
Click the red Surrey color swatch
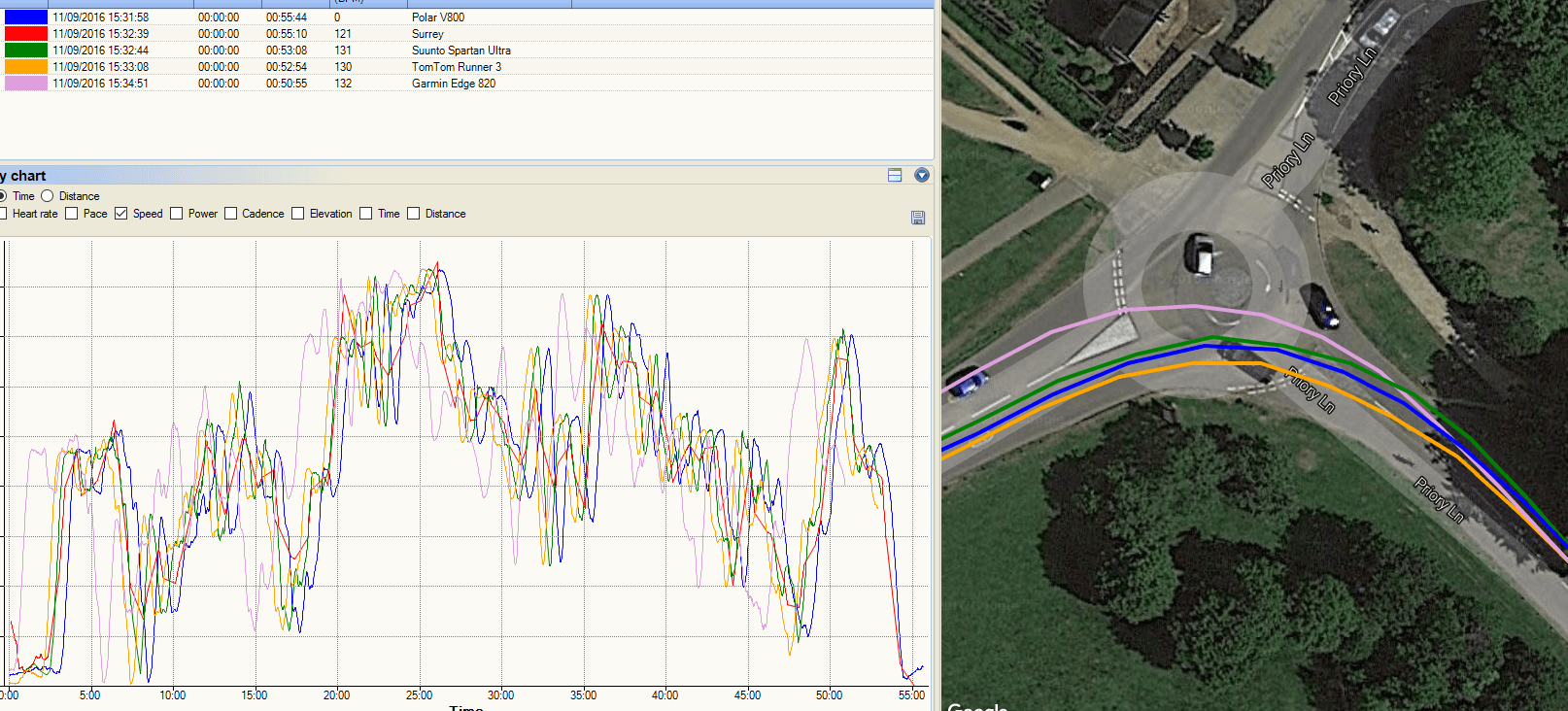point(25,34)
